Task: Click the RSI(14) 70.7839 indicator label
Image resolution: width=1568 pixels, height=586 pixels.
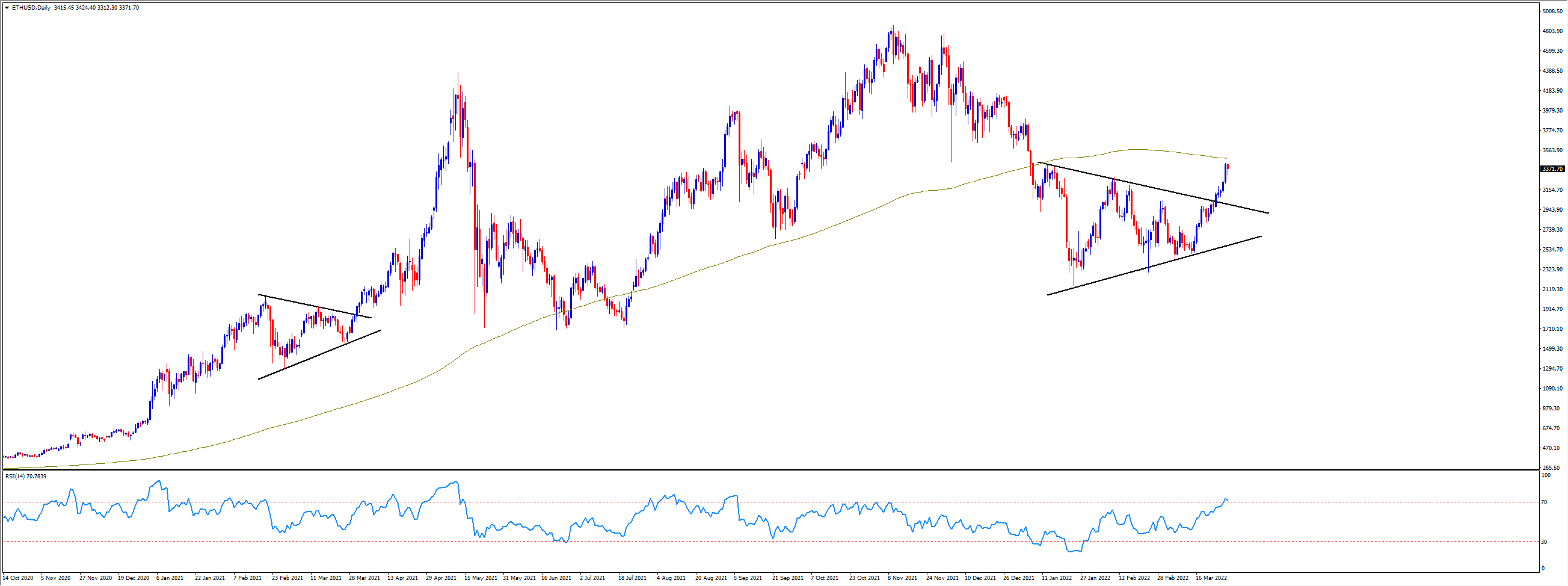Action: tap(26, 477)
